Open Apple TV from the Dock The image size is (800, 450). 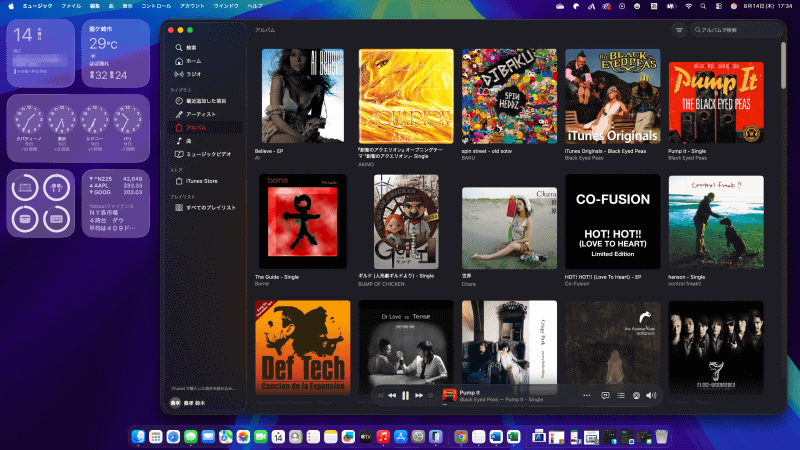(366, 437)
